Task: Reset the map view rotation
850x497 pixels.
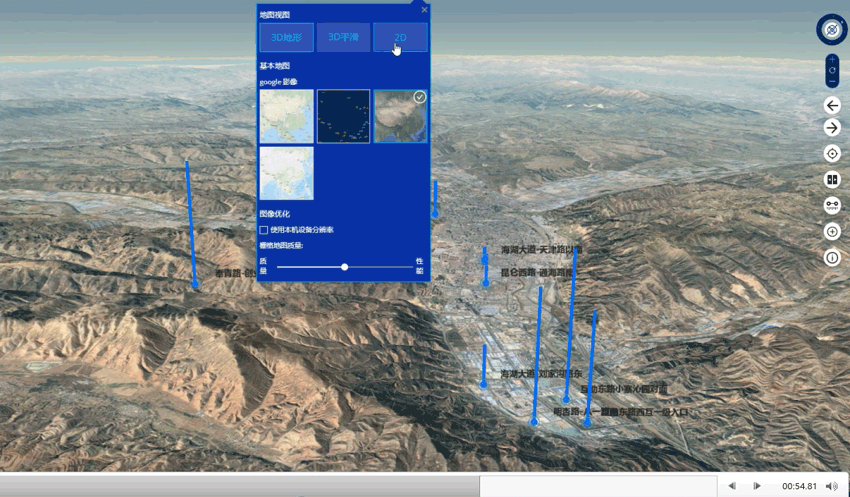Action: tap(832, 71)
